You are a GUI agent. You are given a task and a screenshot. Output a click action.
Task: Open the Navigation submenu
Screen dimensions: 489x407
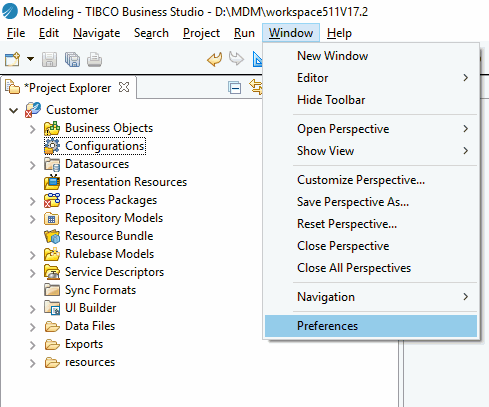coord(371,297)
